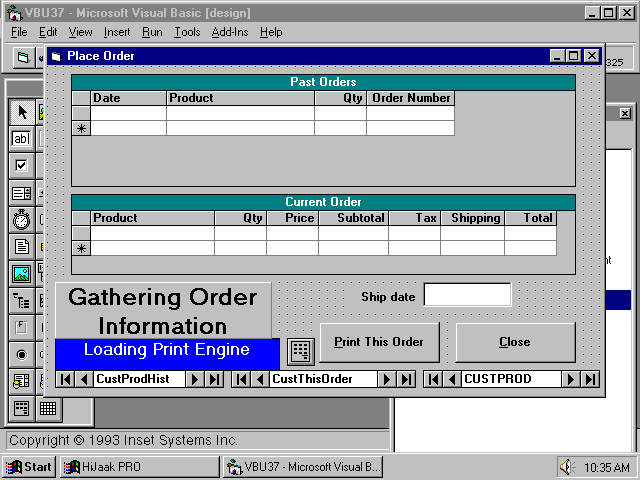Select the ListBox tool in the toolbox

[21, 192]
